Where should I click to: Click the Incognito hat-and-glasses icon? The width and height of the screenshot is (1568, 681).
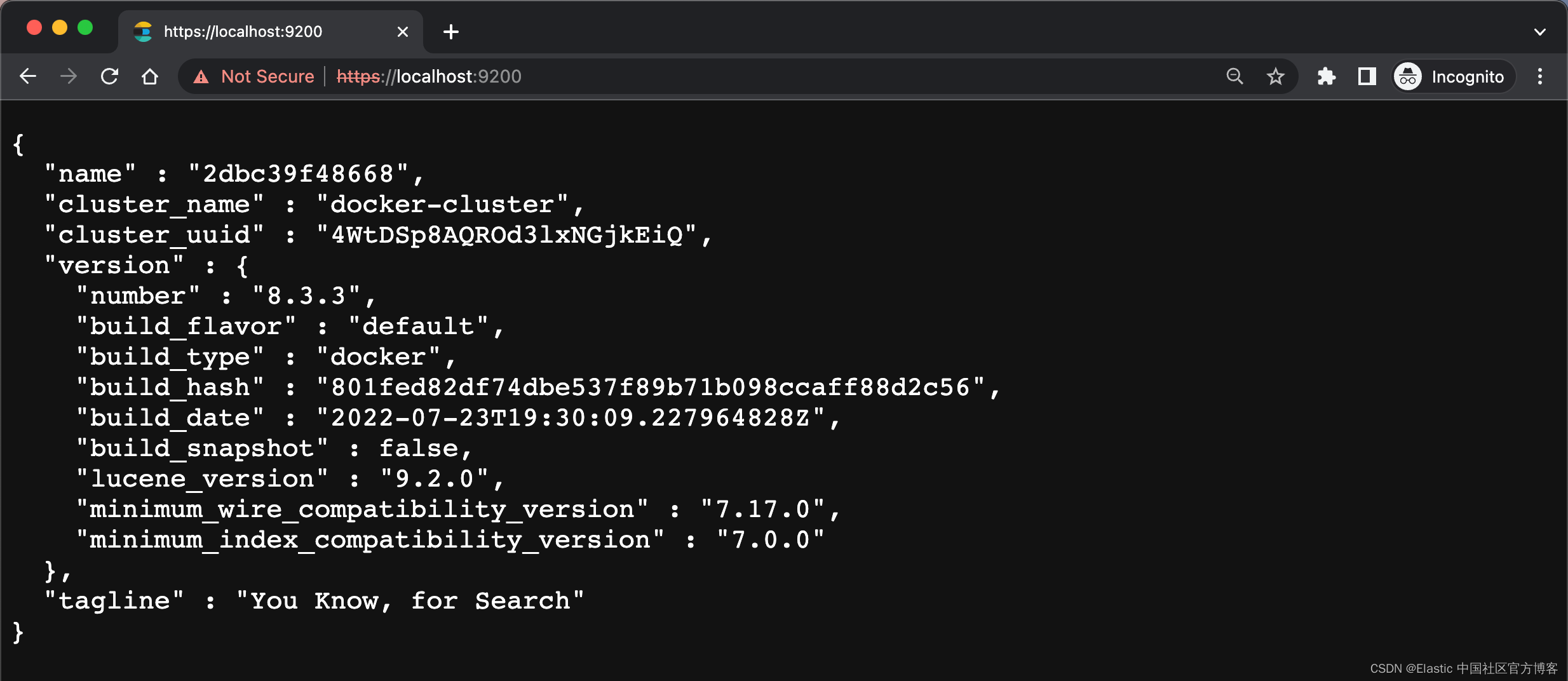tap(1407, 76)
